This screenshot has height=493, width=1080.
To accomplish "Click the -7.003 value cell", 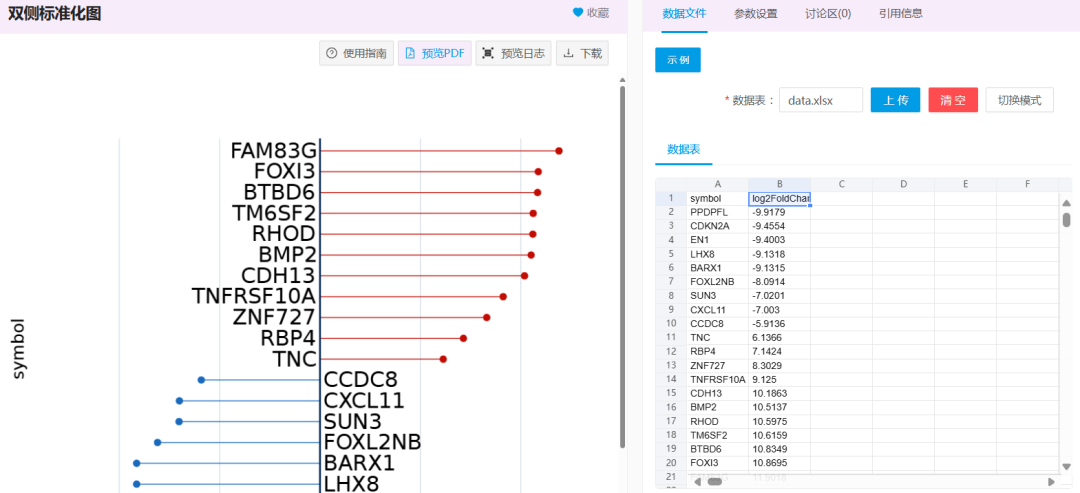I will coord(779,310).
